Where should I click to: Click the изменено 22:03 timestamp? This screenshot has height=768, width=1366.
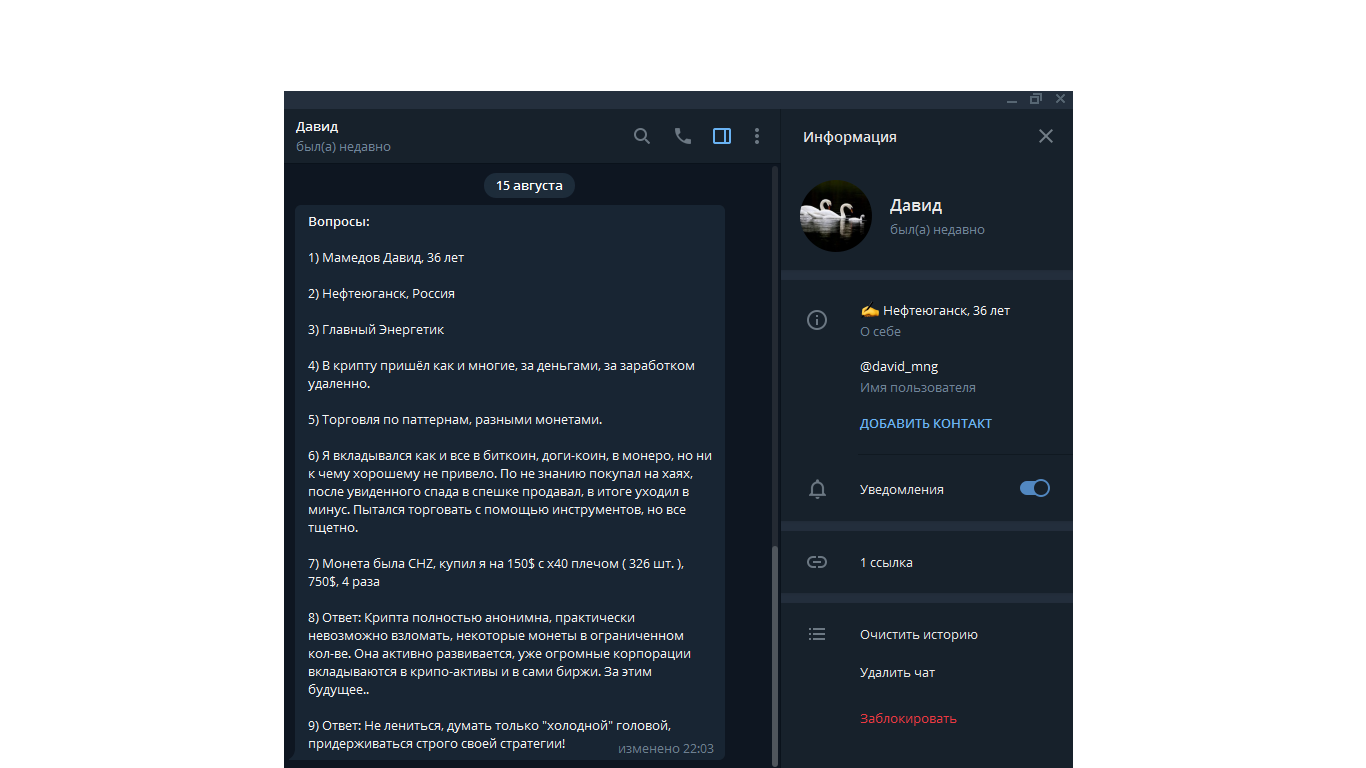[x=666, y=748]
